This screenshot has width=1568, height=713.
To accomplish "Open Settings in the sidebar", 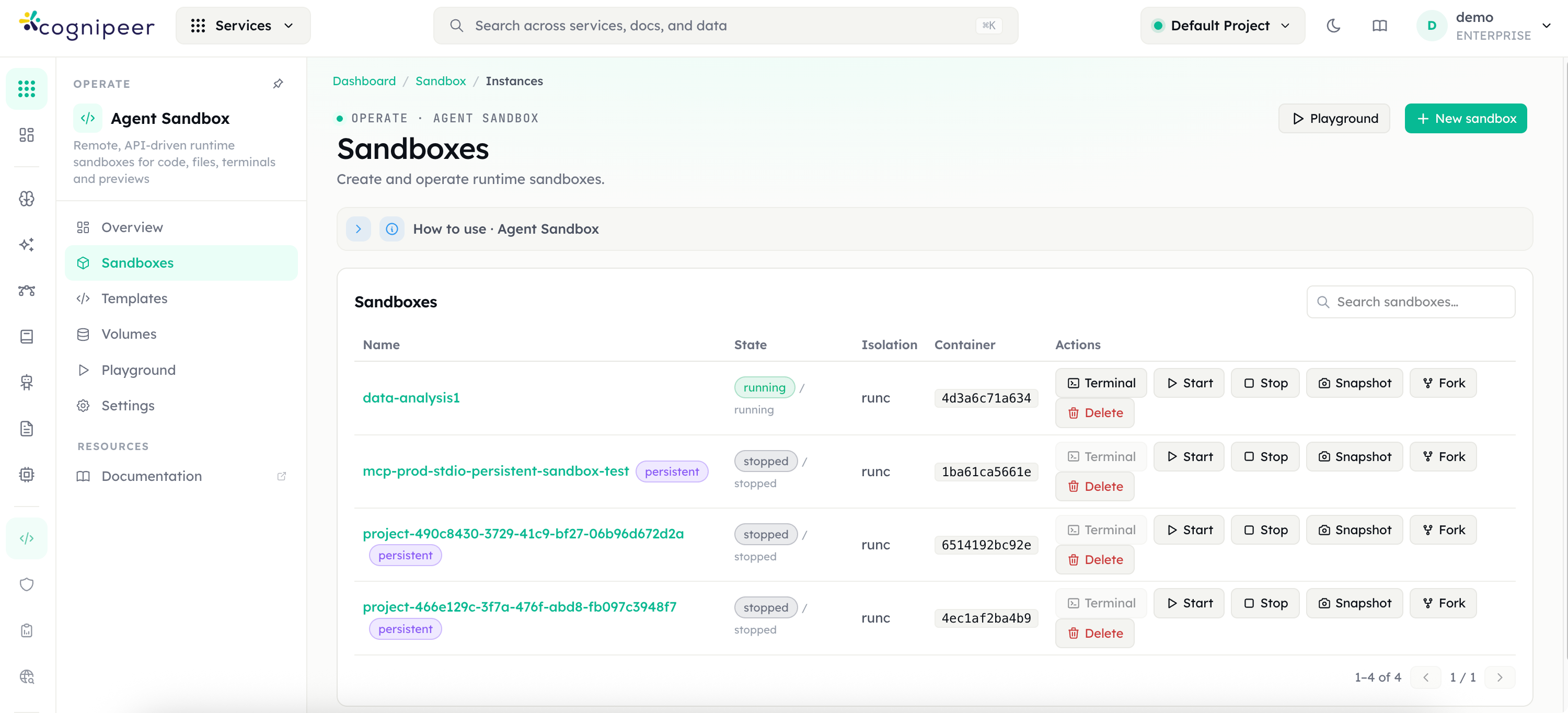I will click(181, 406).
